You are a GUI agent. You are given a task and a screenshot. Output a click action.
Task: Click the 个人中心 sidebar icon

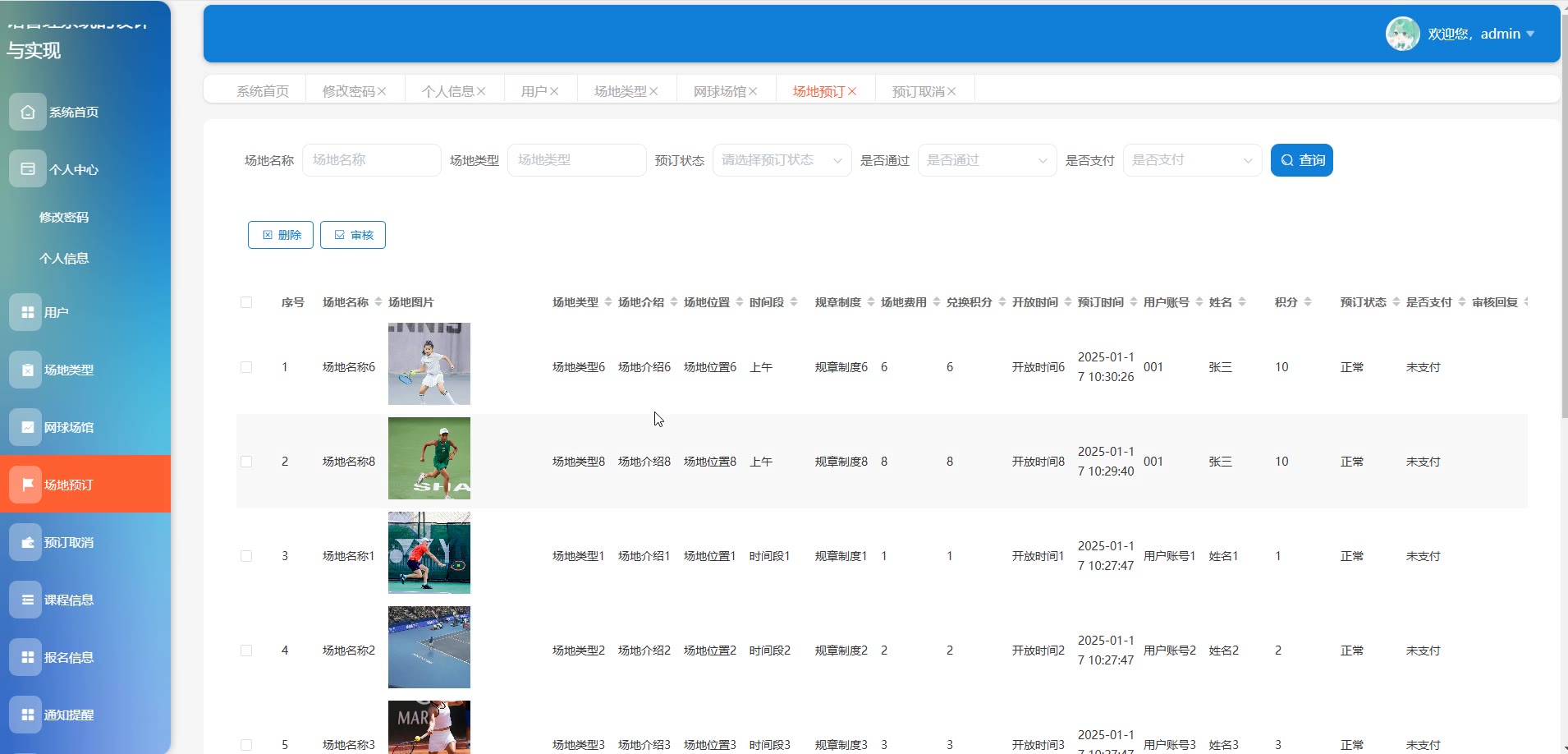tap(28, 169)
